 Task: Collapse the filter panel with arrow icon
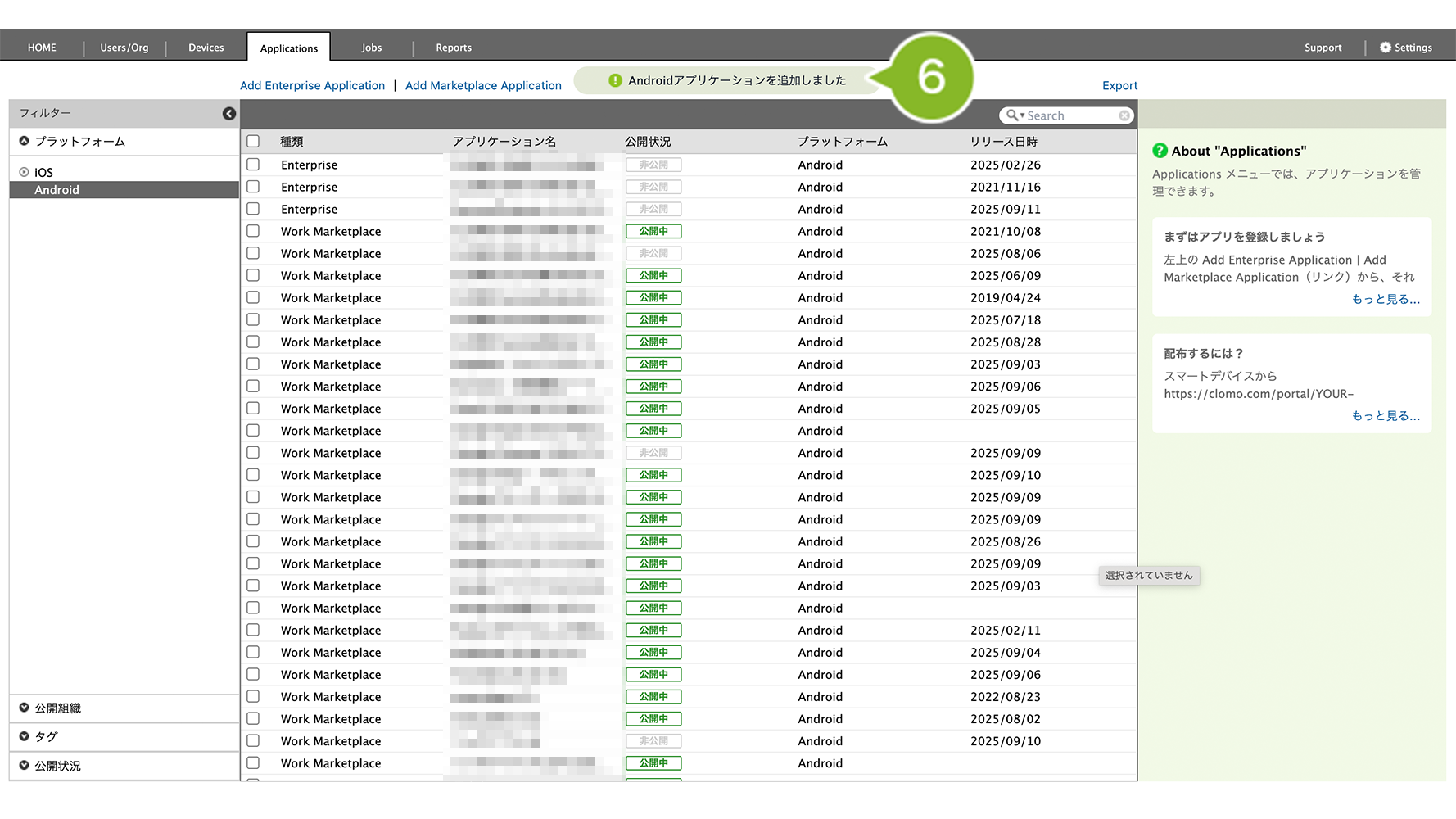(x=229, y=114)
